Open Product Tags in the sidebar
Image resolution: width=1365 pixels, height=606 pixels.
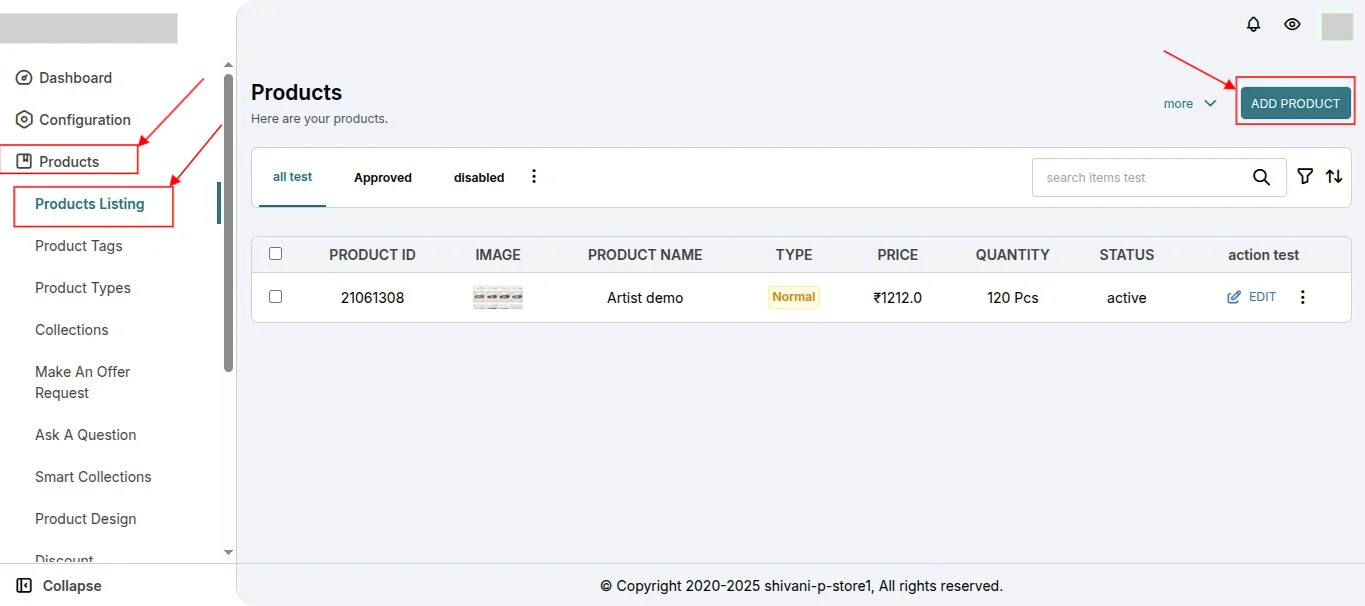pos(79,246)
